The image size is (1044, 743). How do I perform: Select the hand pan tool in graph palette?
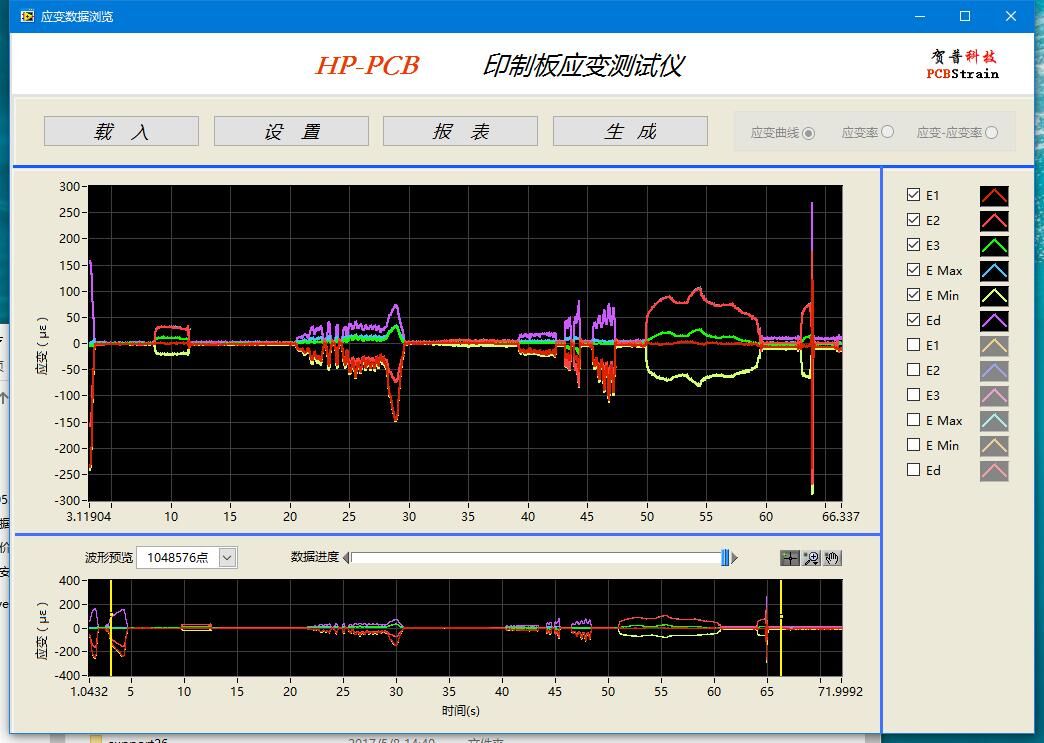point(832,558)
